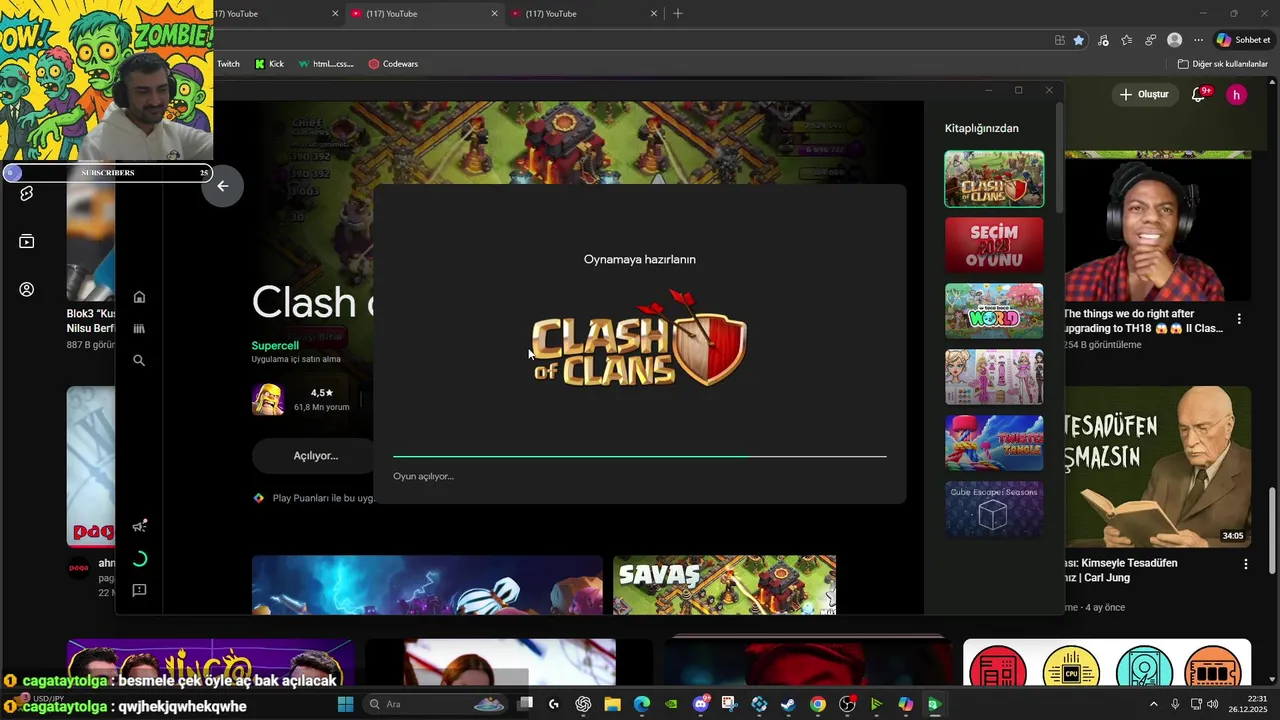1280x720 pixels.
Task: Open the Codewars bookmark
Action: pyautogui.click(x=393, y=64)
